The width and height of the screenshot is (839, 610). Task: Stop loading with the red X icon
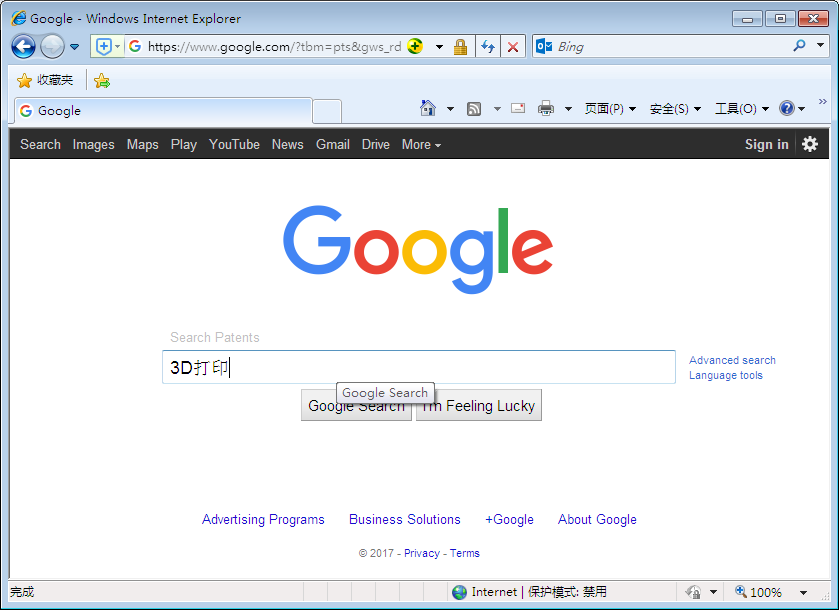(x=513, y=47)
